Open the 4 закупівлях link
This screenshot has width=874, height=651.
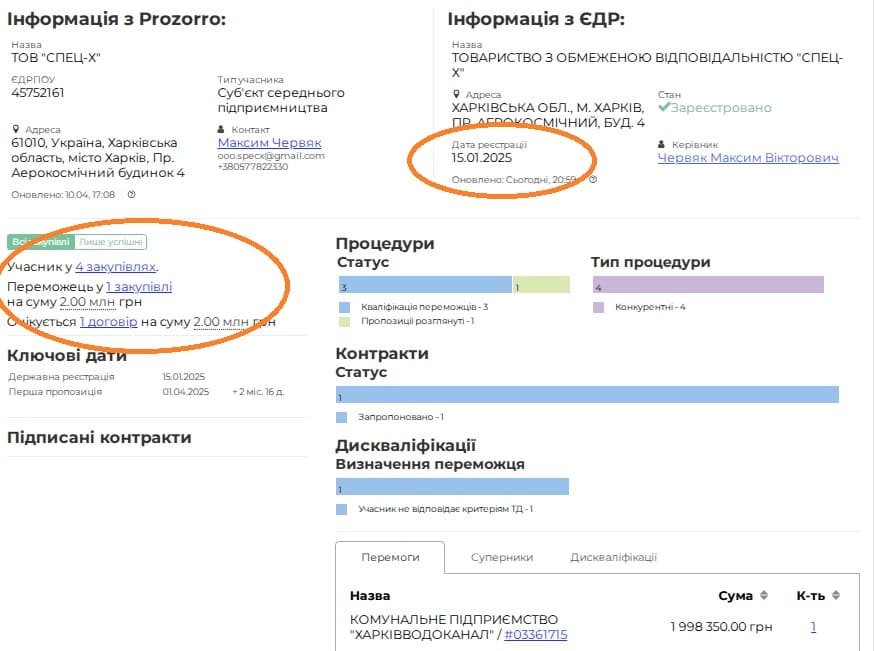pos(116,267)
